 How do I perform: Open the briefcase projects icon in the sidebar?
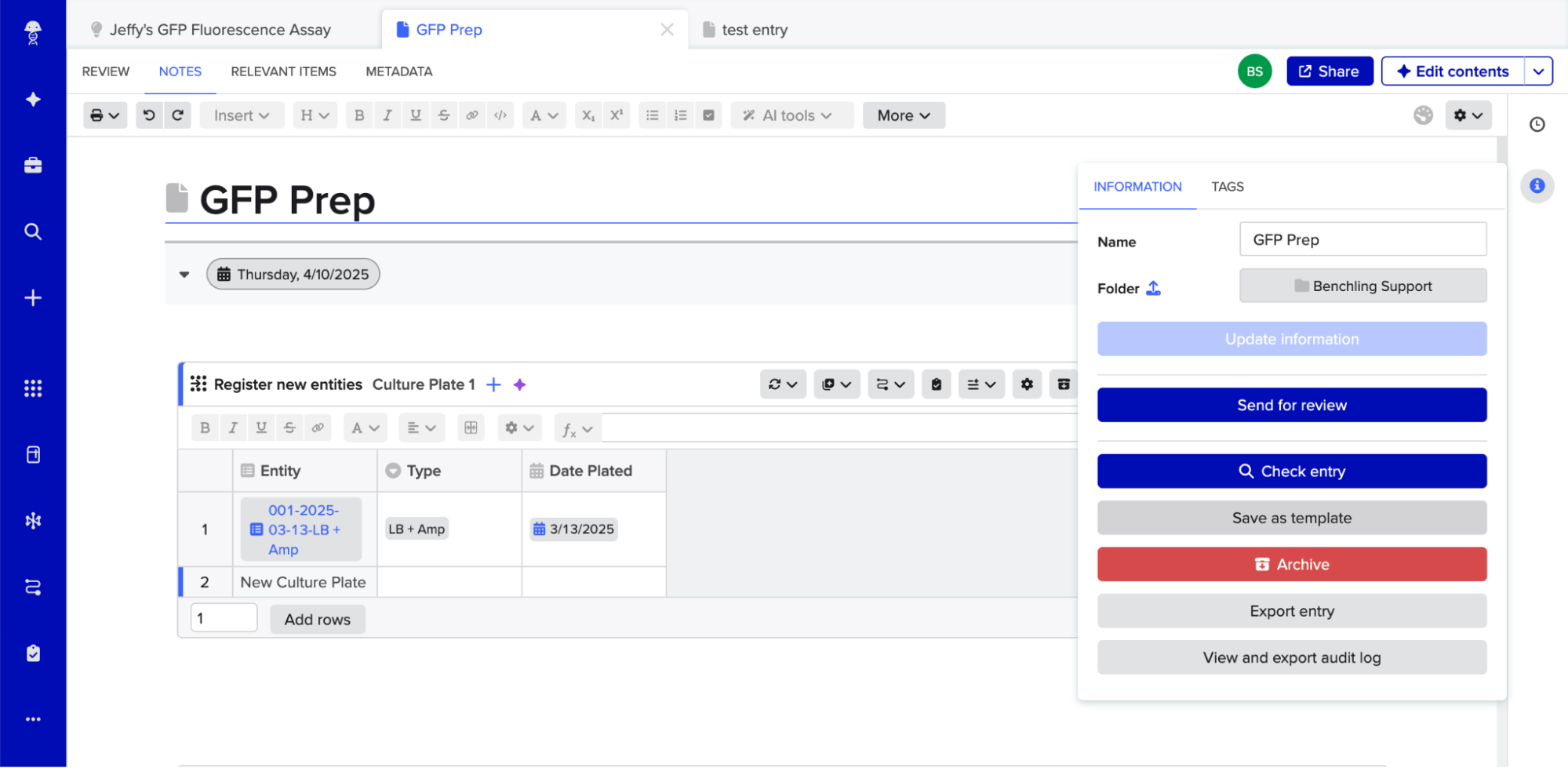point(33,165)
